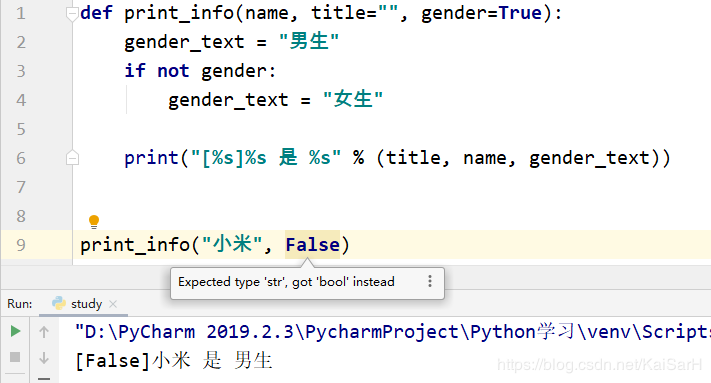Click line number 9 in the gutter
Viewport: 711px width, 383px height.
click(x=21, y=245)
